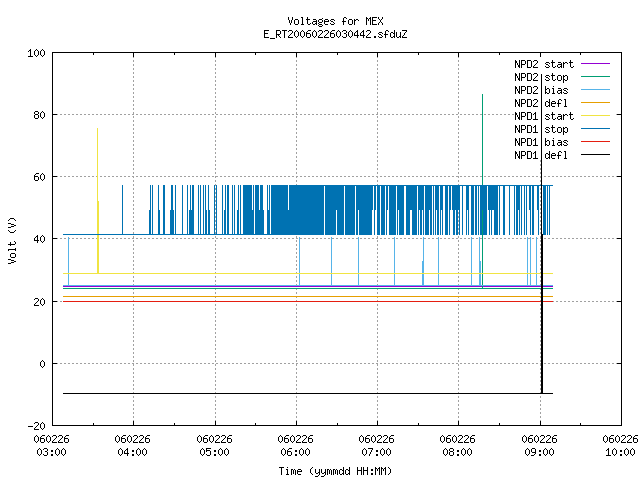Click the orange NPD2 defl legend line sample
The height and width of the screenshot is (480, 640).
point(596,102)
